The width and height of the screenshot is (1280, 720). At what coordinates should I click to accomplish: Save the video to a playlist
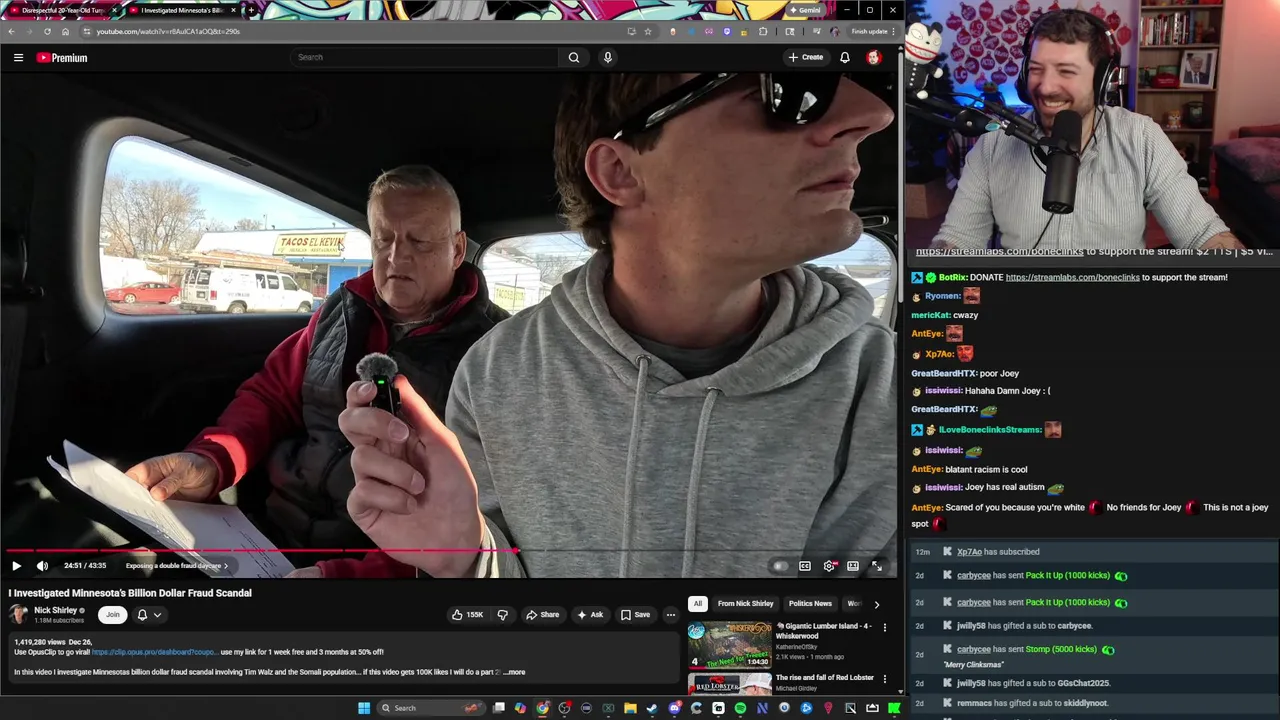636,615
